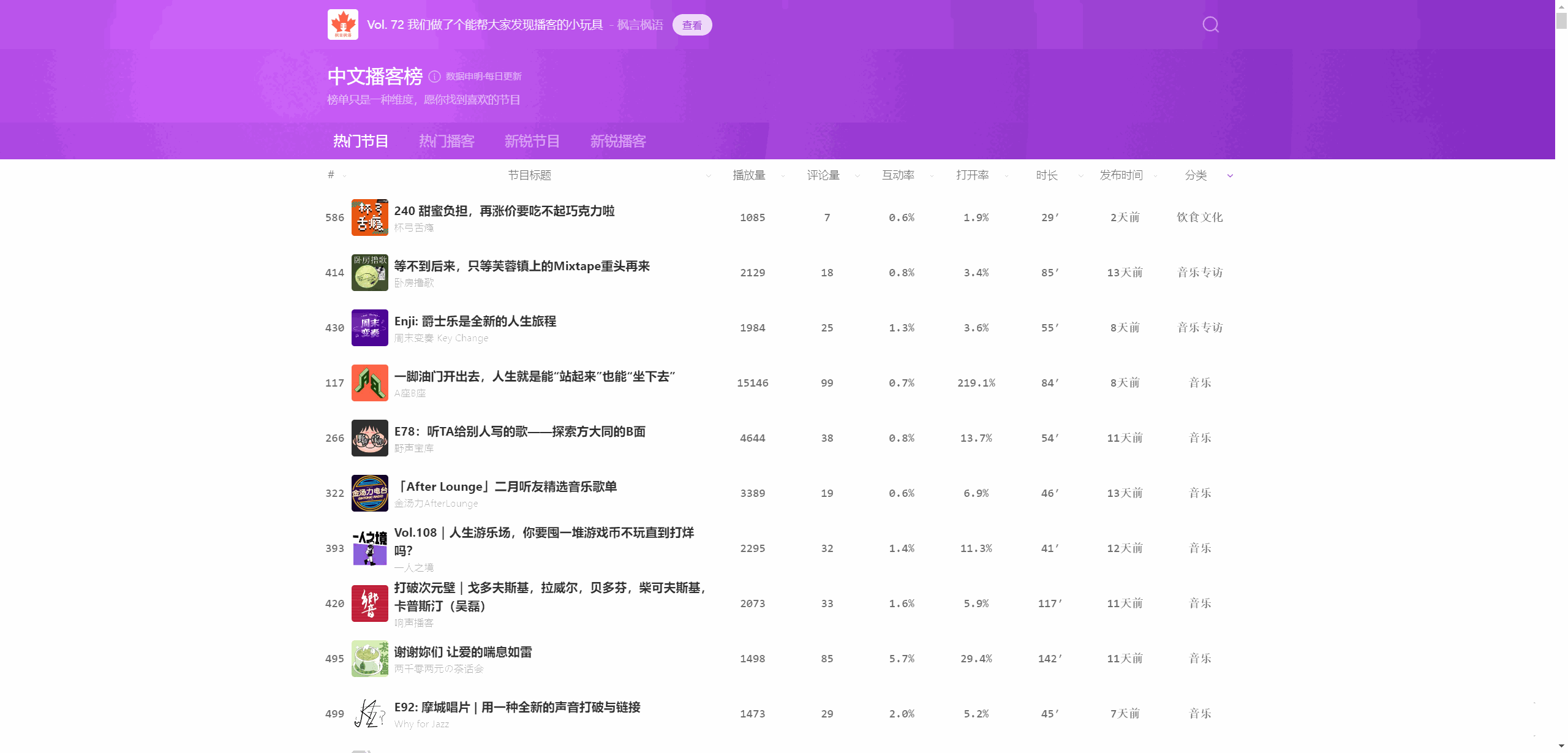Sort by 评论量 column arrow

(857, 176)
